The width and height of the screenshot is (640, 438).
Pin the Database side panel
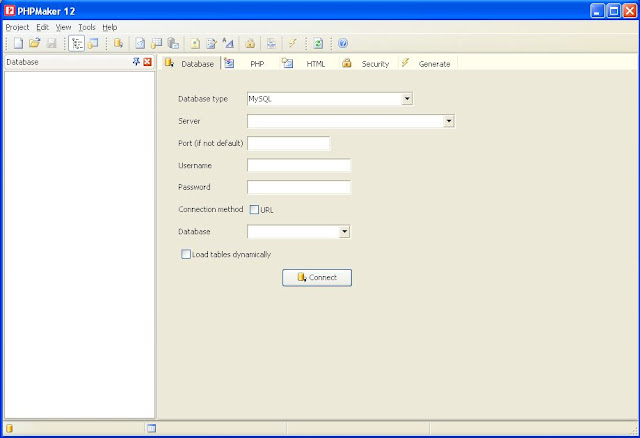(136, 62)
